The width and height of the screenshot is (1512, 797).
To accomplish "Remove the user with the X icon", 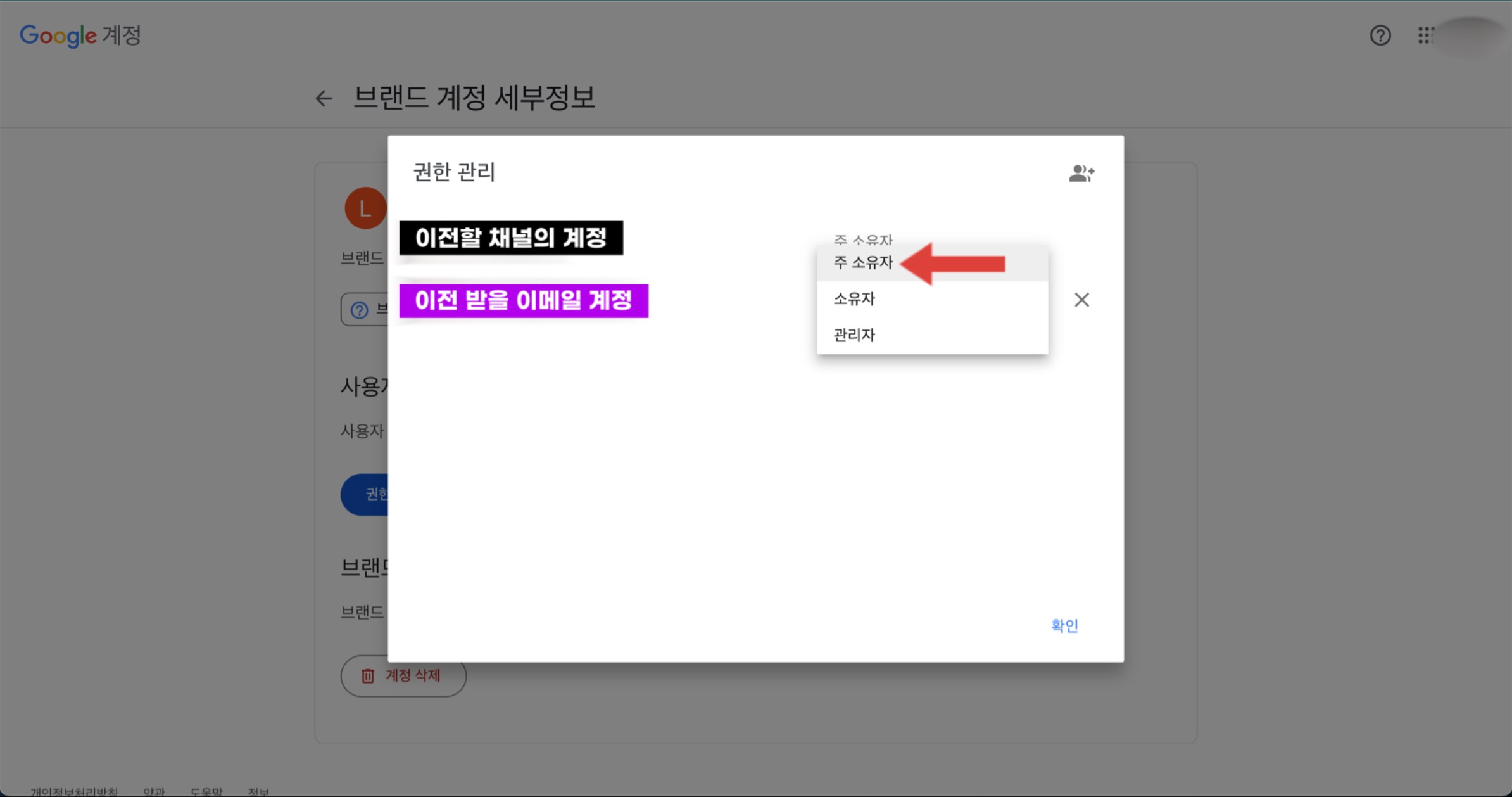I will 1081,300.
